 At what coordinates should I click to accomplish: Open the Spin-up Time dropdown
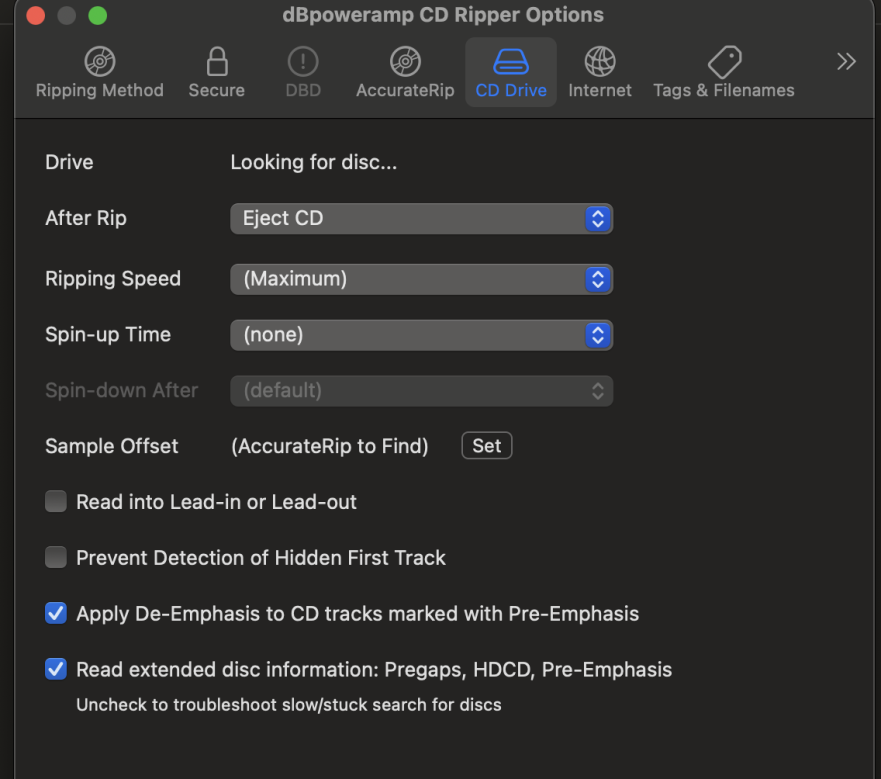421,335
